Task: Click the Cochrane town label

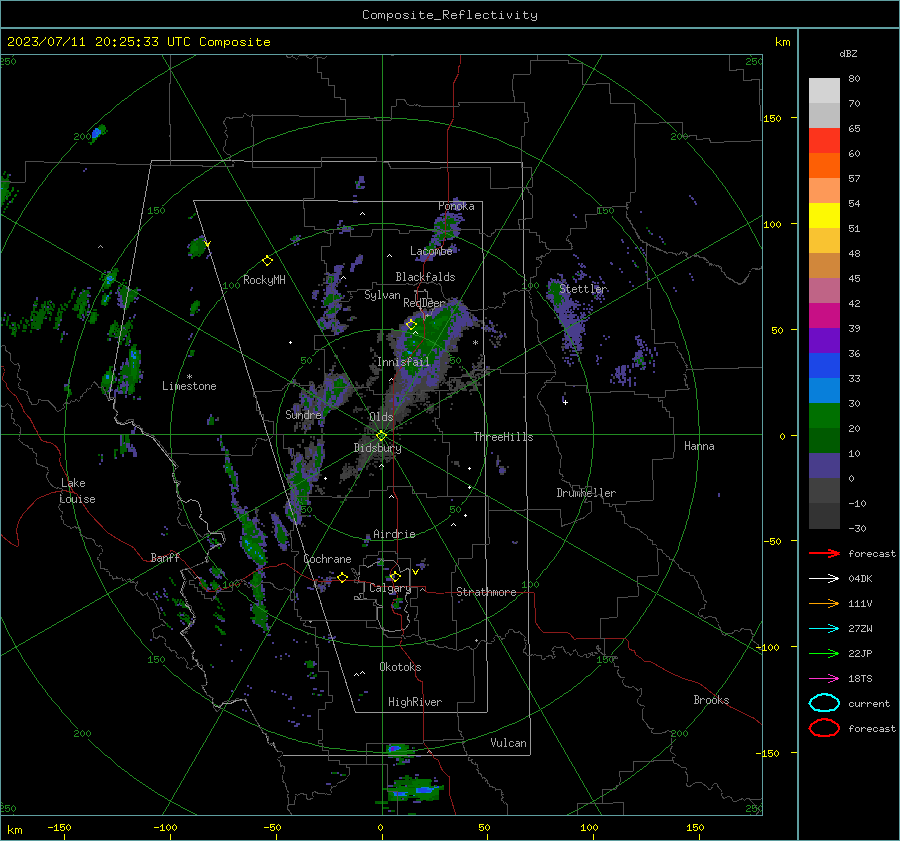Action: coord(327,559)
